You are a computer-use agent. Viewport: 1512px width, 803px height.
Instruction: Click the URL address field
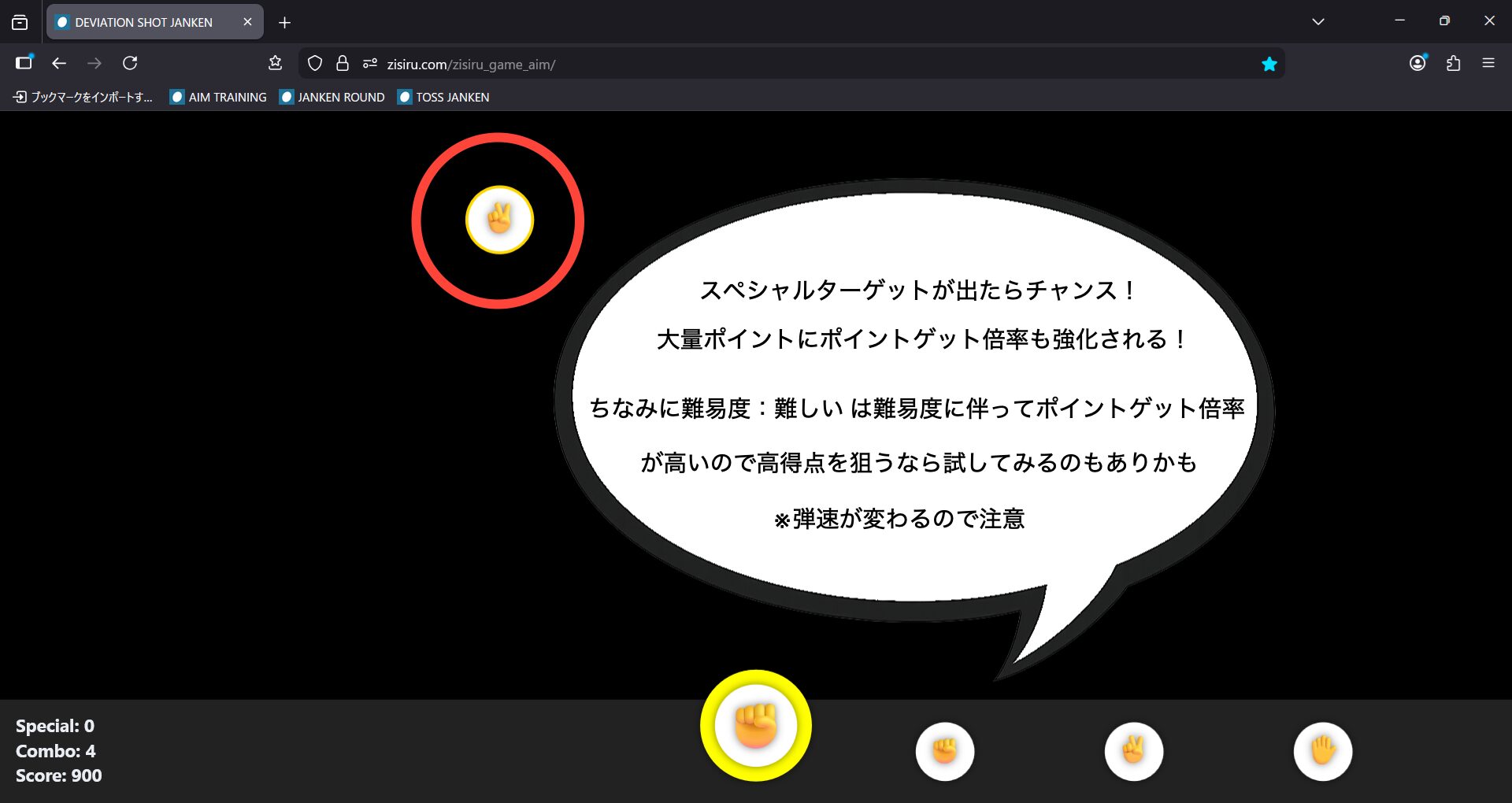pyautogui.click(x=787, y=64)
